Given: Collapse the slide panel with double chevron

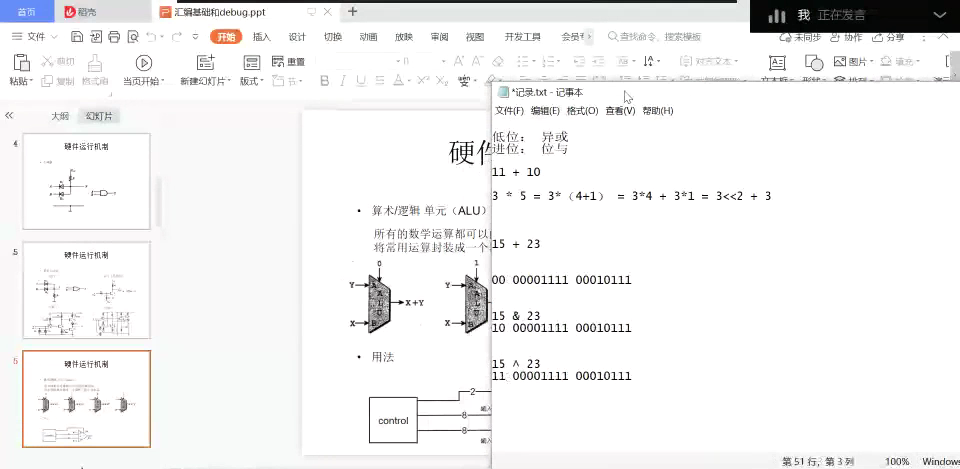Looking at the screenshot, I should 9,116.
